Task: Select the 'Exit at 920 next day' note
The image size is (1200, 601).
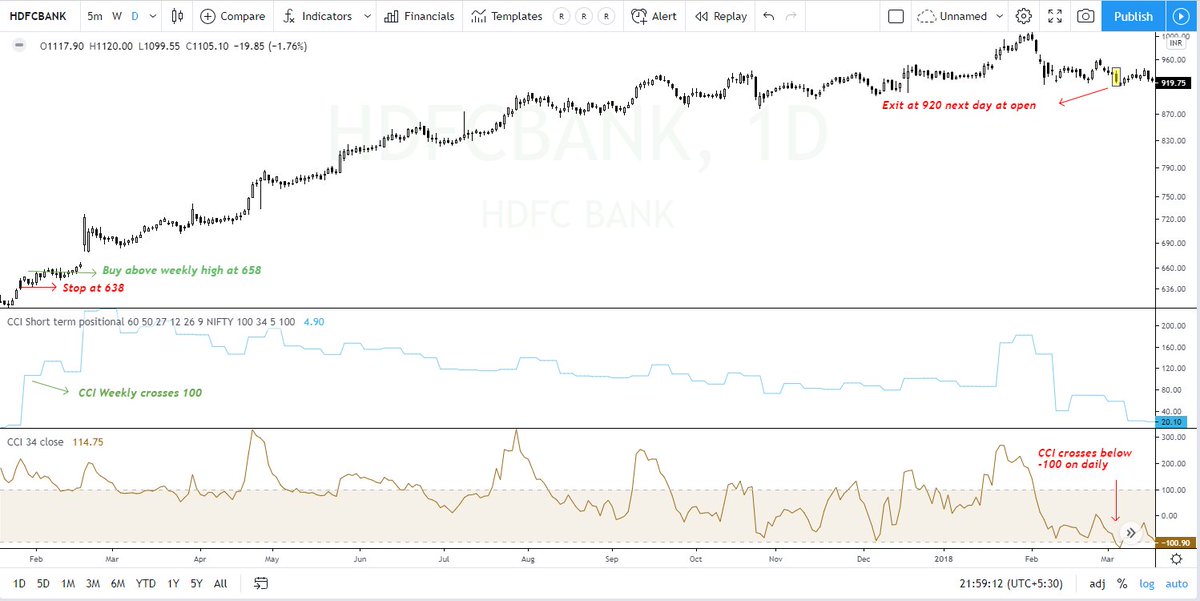Action: click(958, 104)
